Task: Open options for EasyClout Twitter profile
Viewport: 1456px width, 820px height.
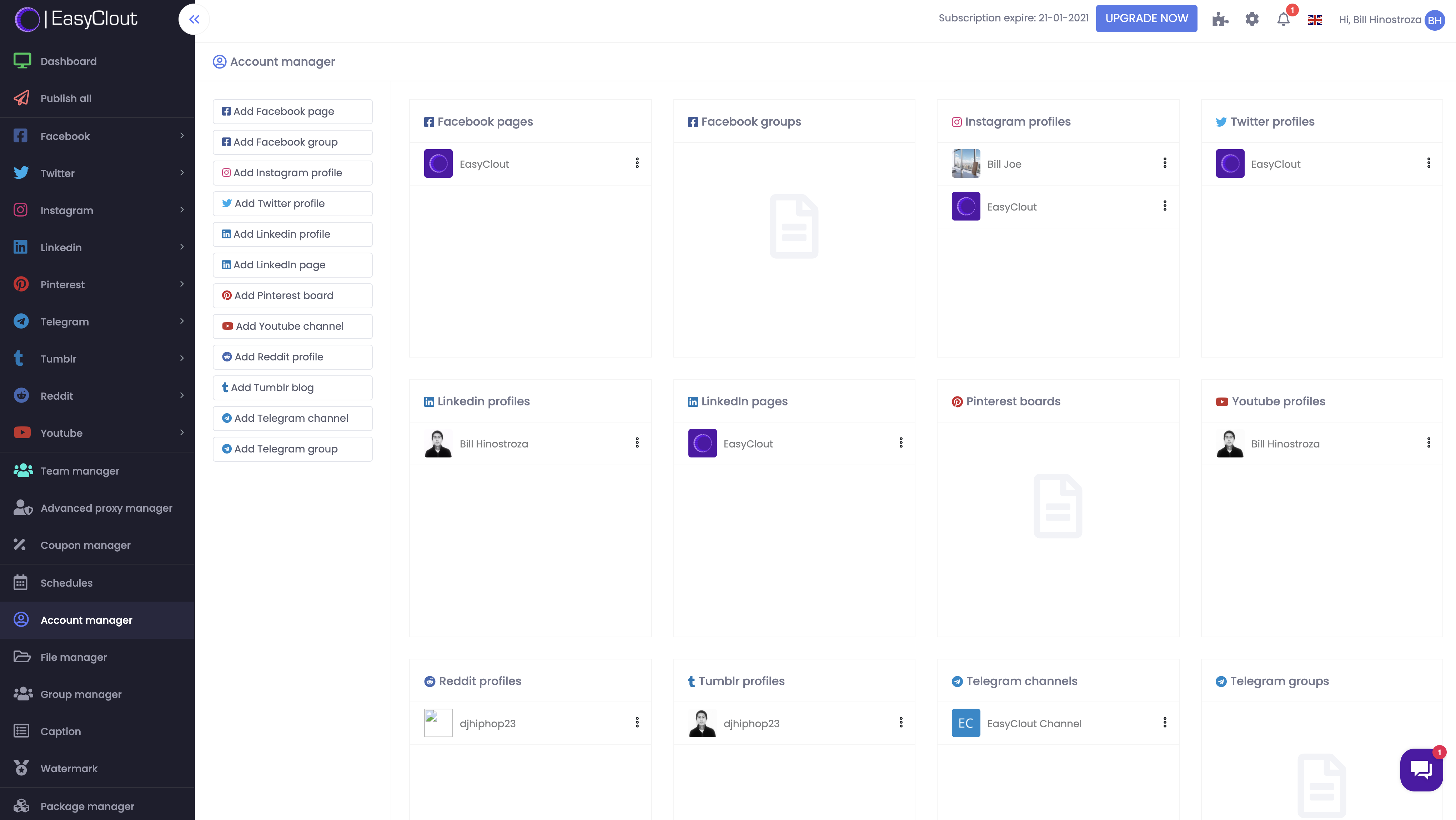Action: point(1428,163)
